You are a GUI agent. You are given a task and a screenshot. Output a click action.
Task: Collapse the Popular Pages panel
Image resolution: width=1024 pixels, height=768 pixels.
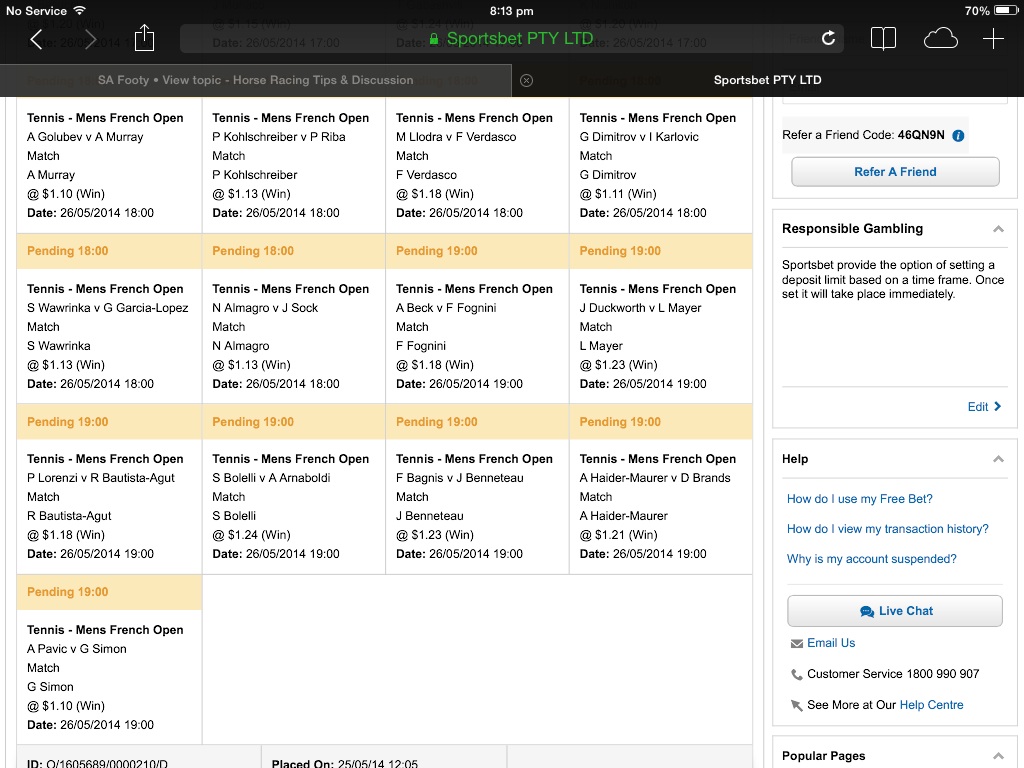[x=998, y=756]
